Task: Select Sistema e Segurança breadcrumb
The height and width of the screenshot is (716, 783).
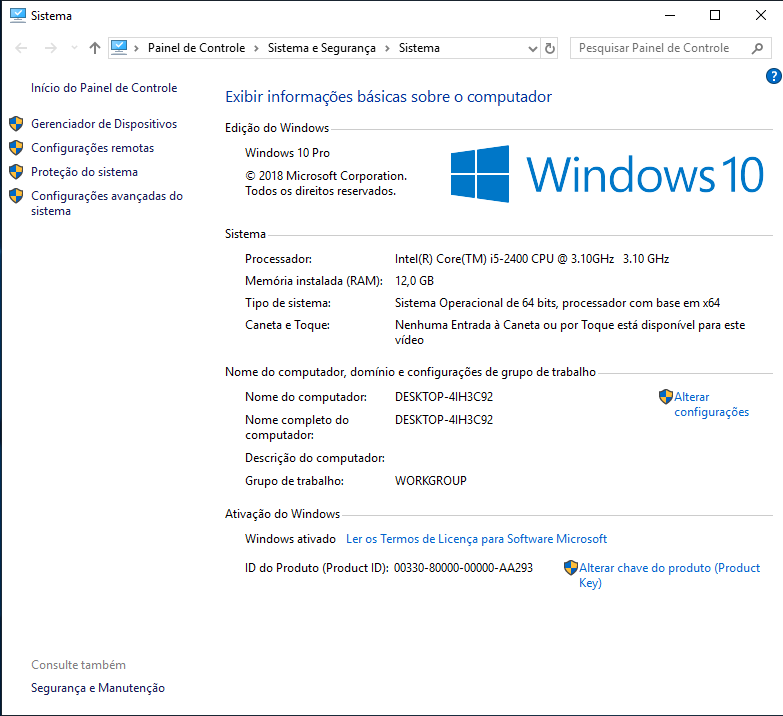Action: coord(322,48)
